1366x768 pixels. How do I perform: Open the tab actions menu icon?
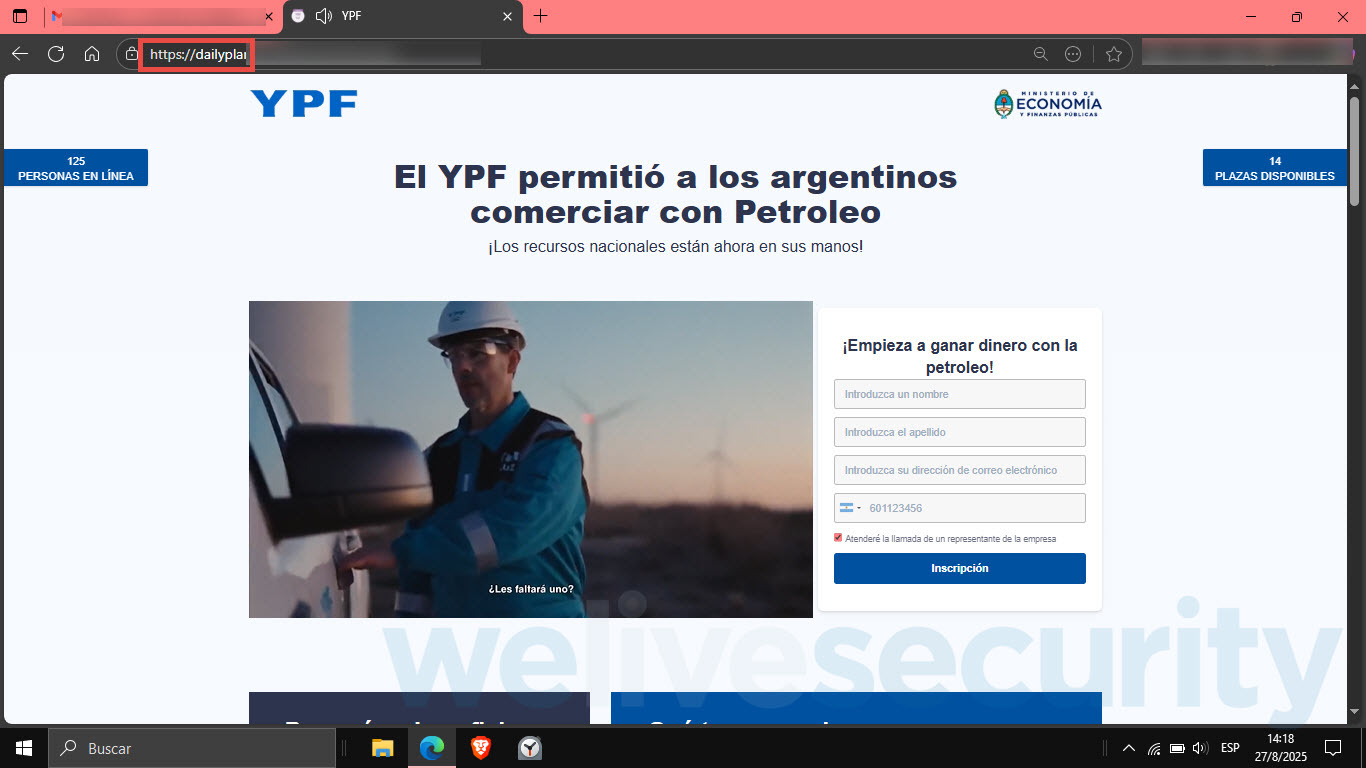click(x=20, y=17)
